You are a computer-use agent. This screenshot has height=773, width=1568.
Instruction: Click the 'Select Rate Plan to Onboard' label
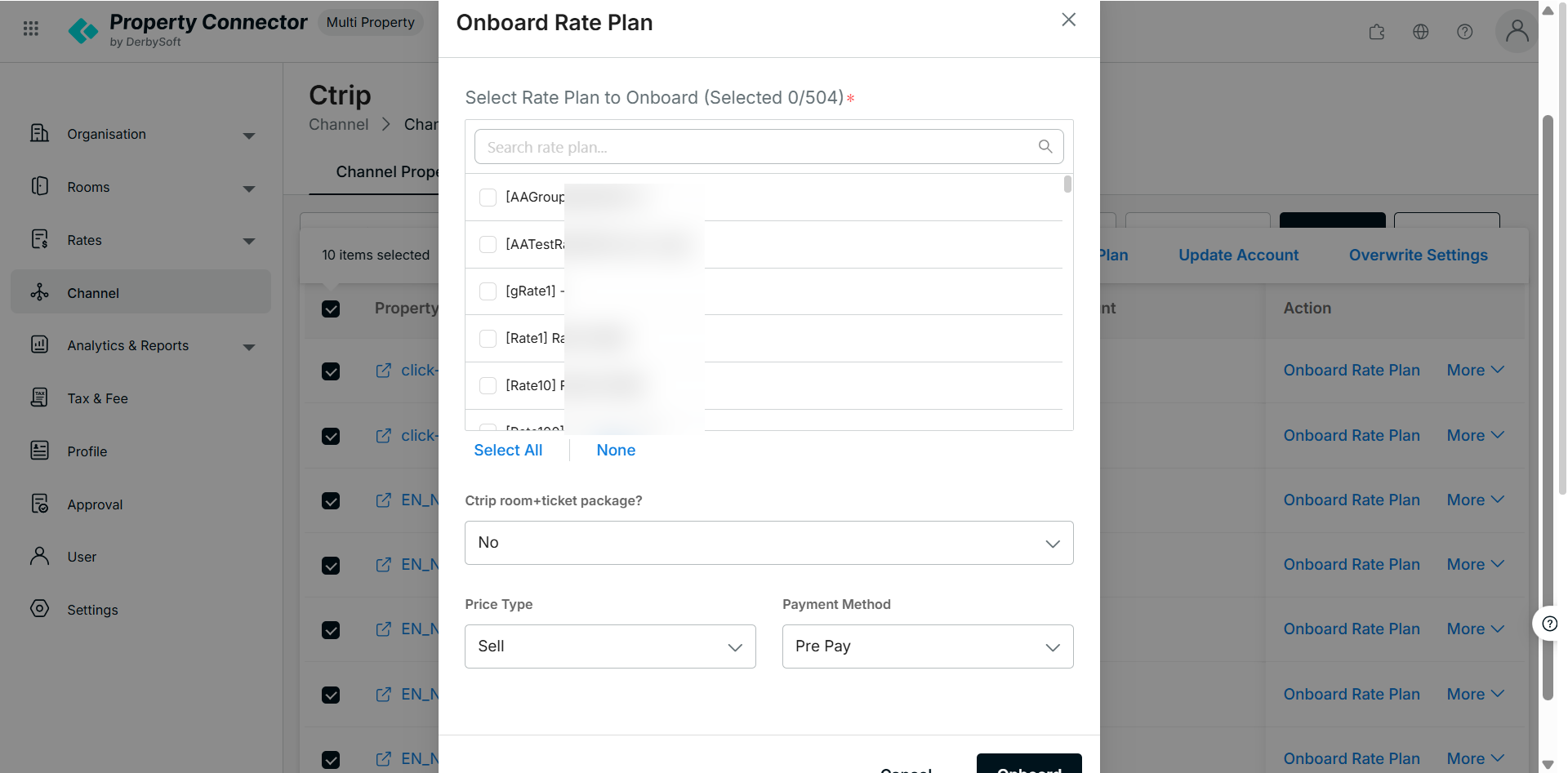[654, 97]
